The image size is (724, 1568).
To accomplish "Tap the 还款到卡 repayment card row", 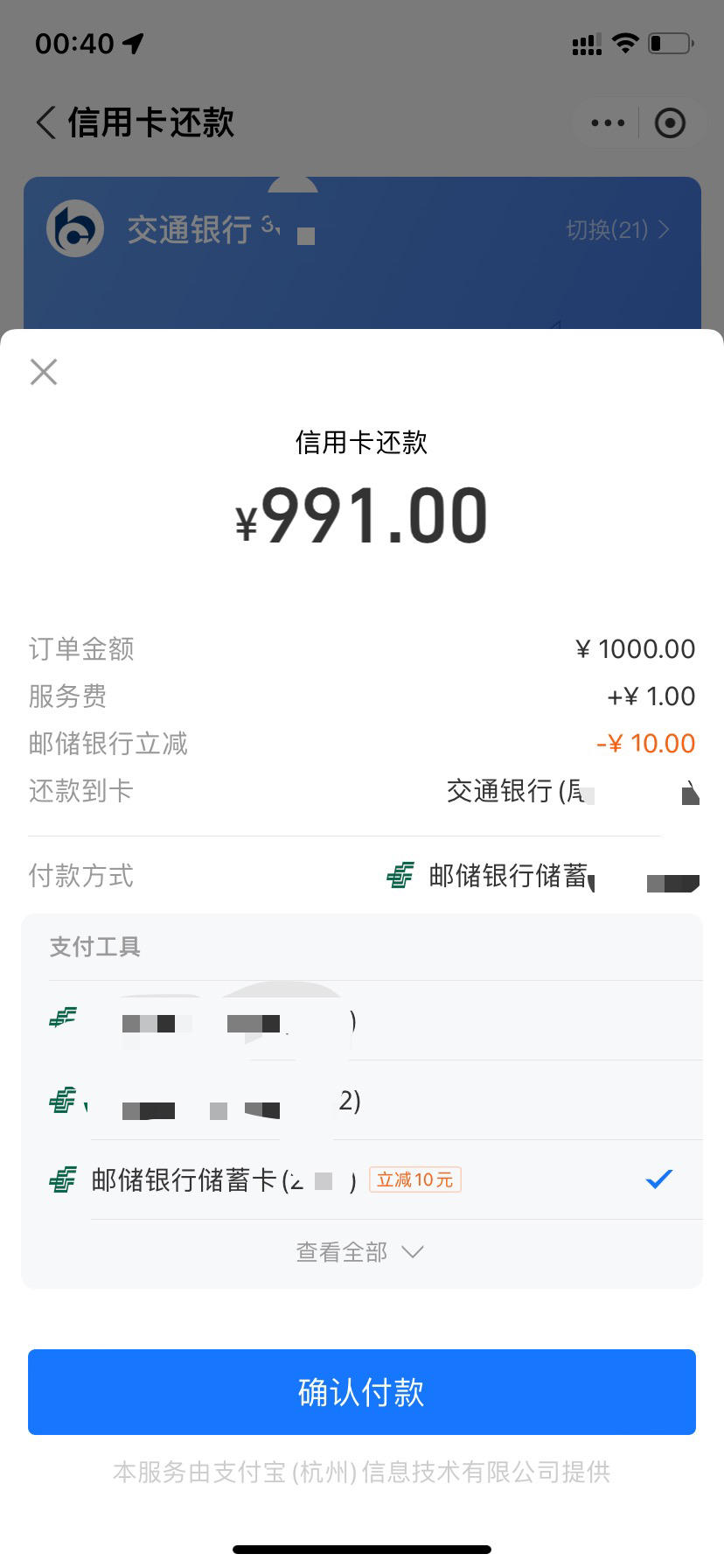I will pos(362,791).
